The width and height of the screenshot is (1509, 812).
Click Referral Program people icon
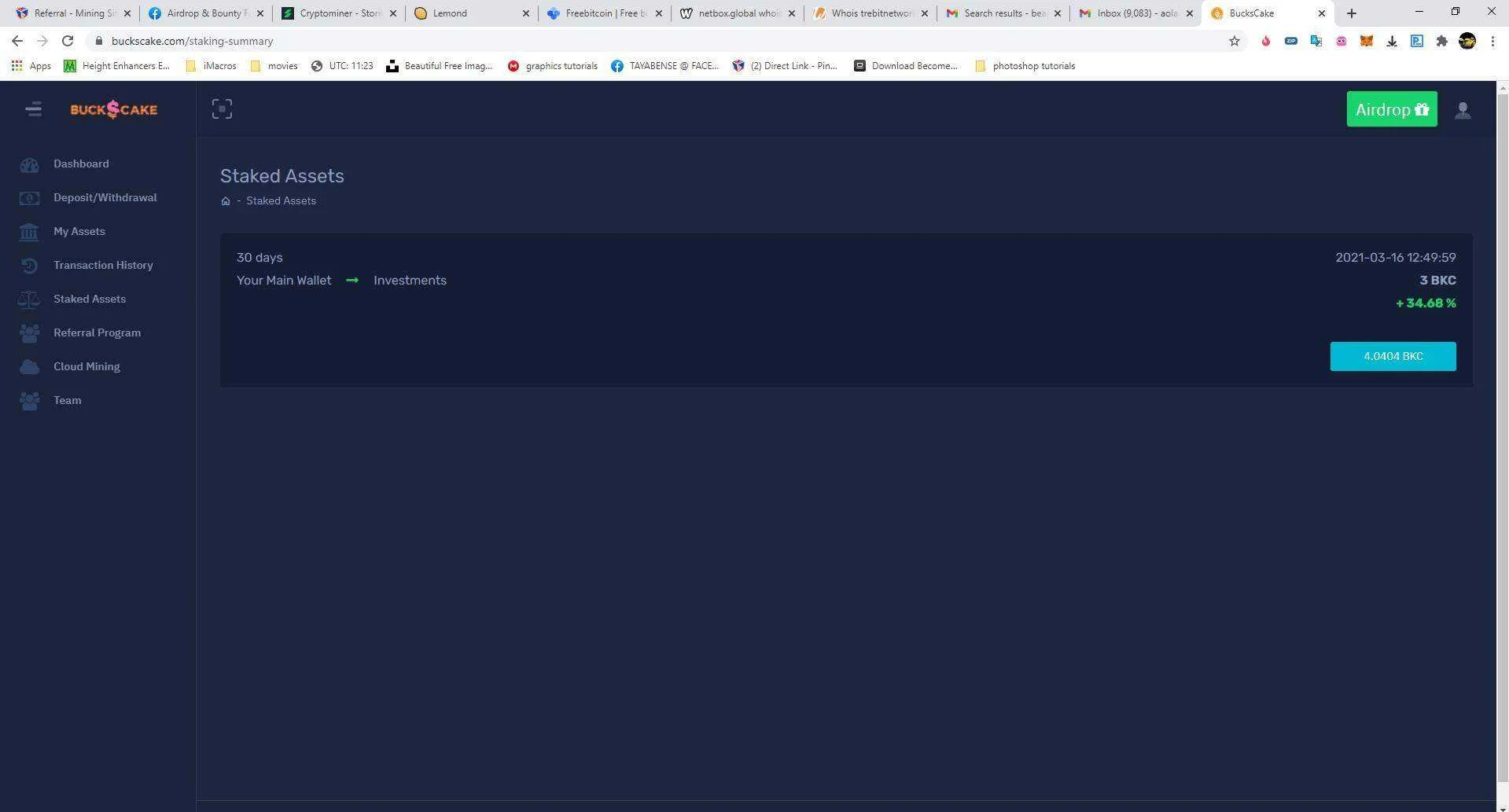click(30, 333)
